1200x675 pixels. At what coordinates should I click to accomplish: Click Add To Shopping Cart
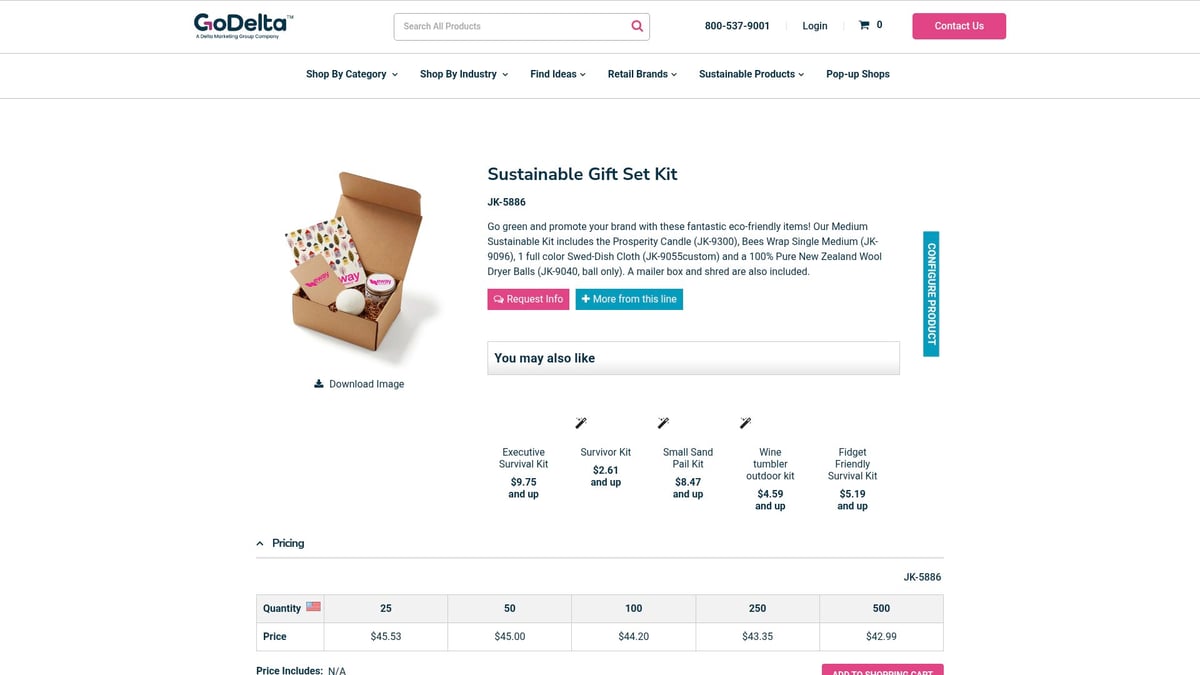point(881,670)
